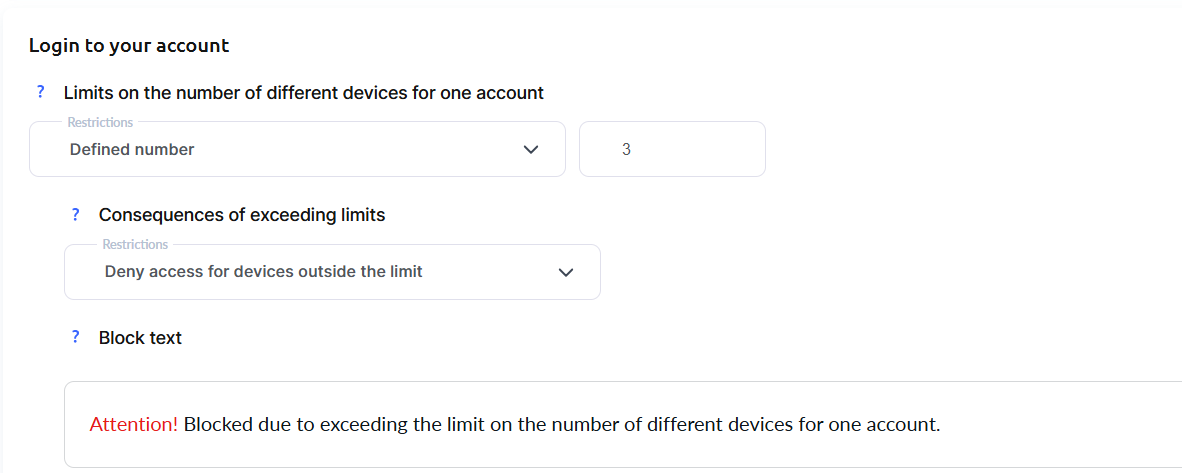Click the Consequences of exceeding limits label

(241, 215)
